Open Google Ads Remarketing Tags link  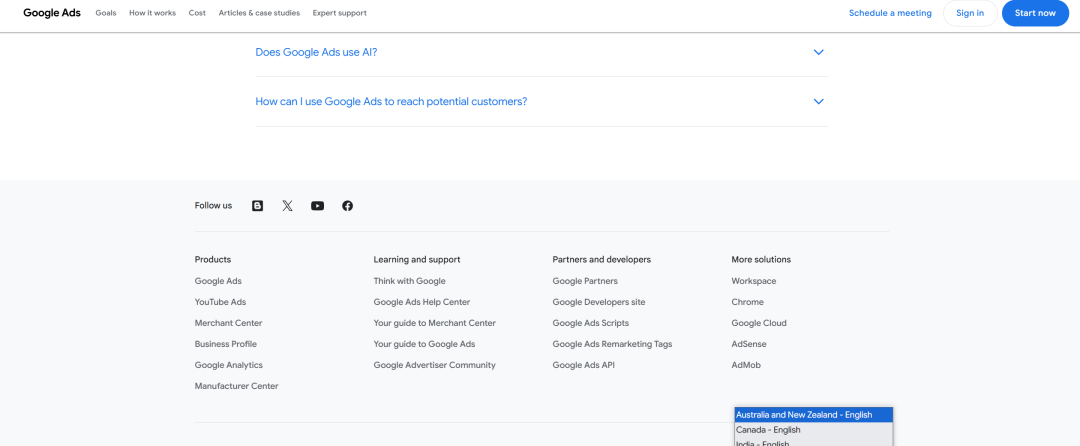point(612,344)
